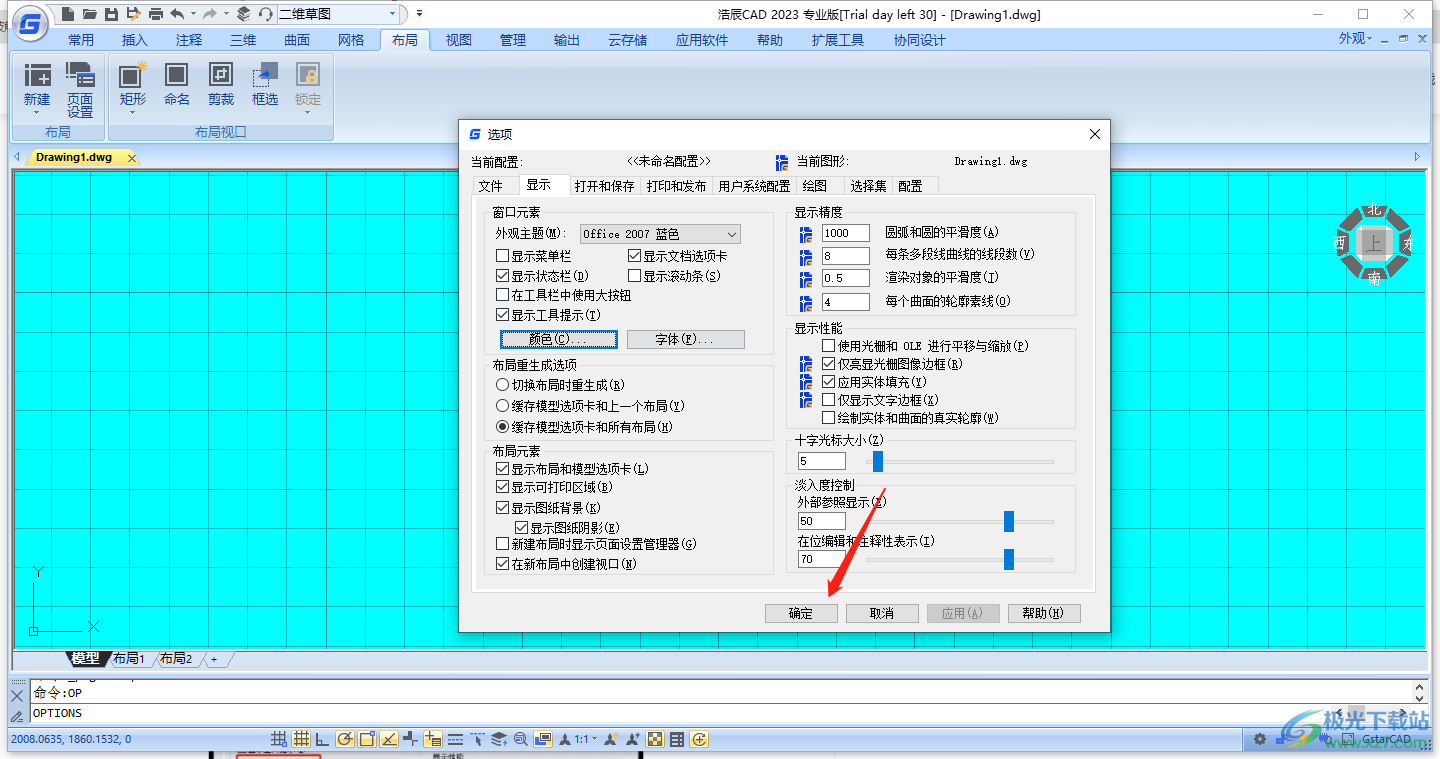Screen dimensions: 1440x759
Task: Toggle snap mode icon in status bar
Action: [279, 739]
